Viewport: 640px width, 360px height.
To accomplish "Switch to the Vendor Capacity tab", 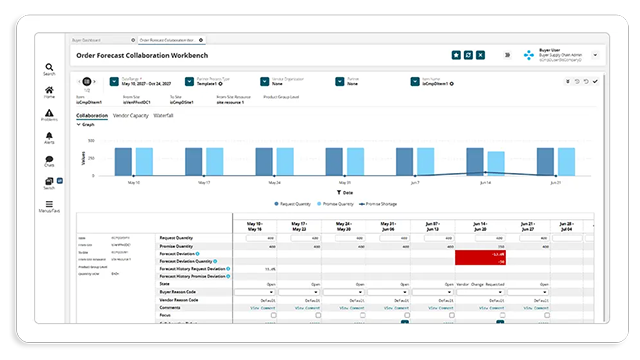I will pos(131,116).
